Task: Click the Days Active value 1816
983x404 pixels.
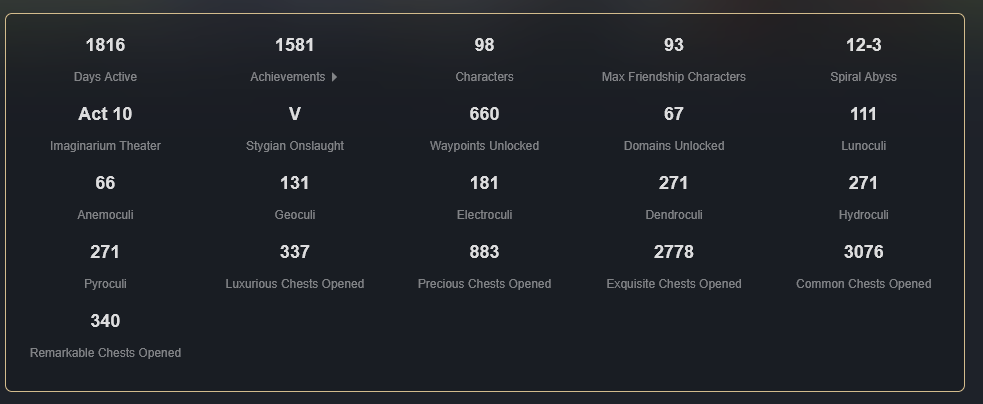Action: tap(105, 45)
